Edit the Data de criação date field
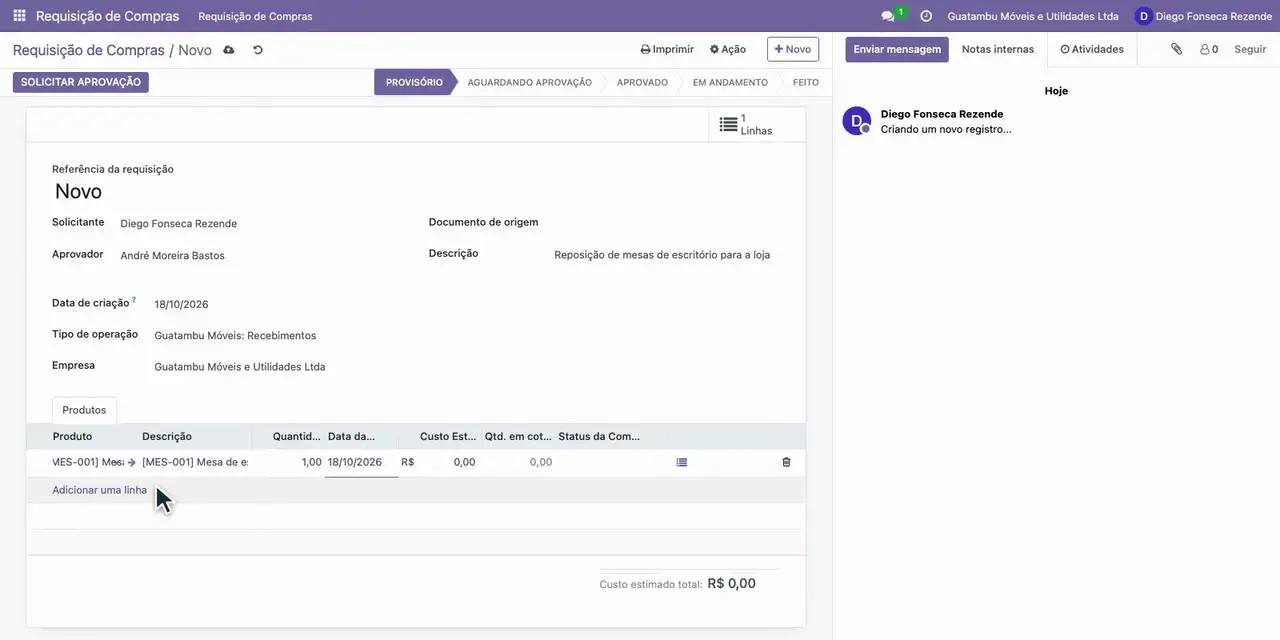Image resolution: width=1280 pixels, height=640 pixels. point(278,304)
